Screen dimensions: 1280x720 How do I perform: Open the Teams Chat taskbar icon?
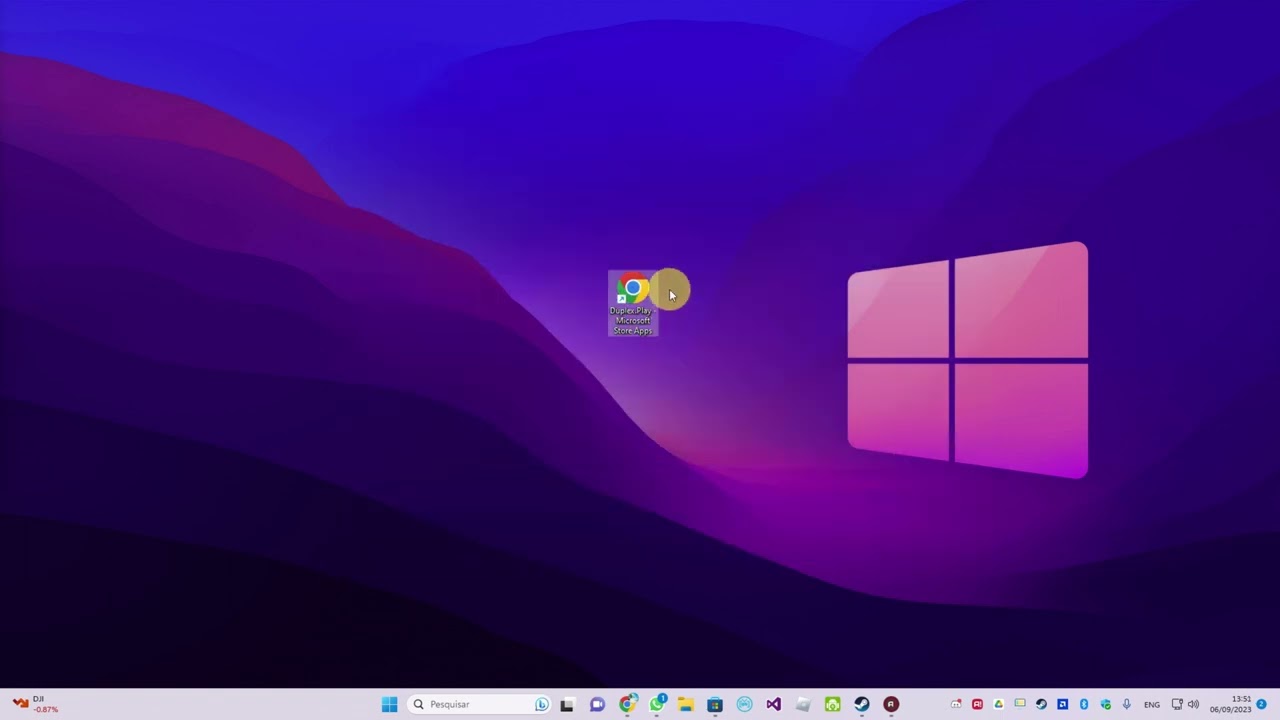point(597,705)
